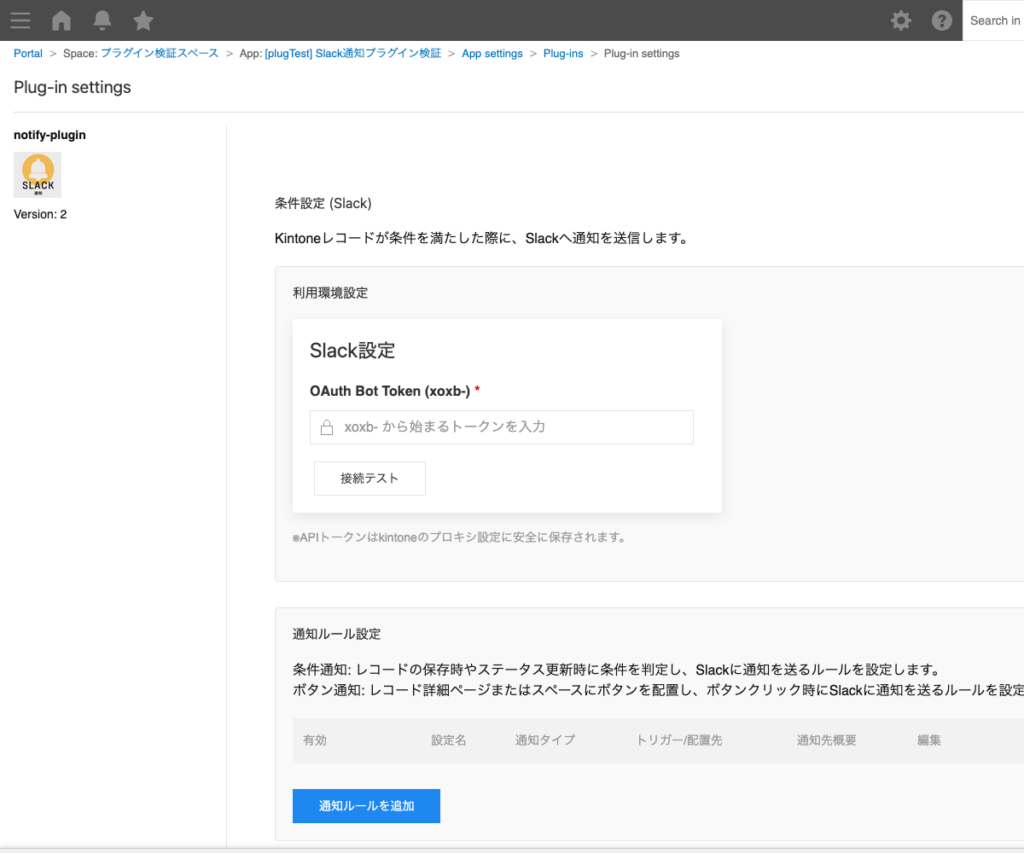Viewport: 1024px width, 853px height.
Task: Click the SLACK notify-plugin icon
Action: pyautogui.click(x=37, y=173)
